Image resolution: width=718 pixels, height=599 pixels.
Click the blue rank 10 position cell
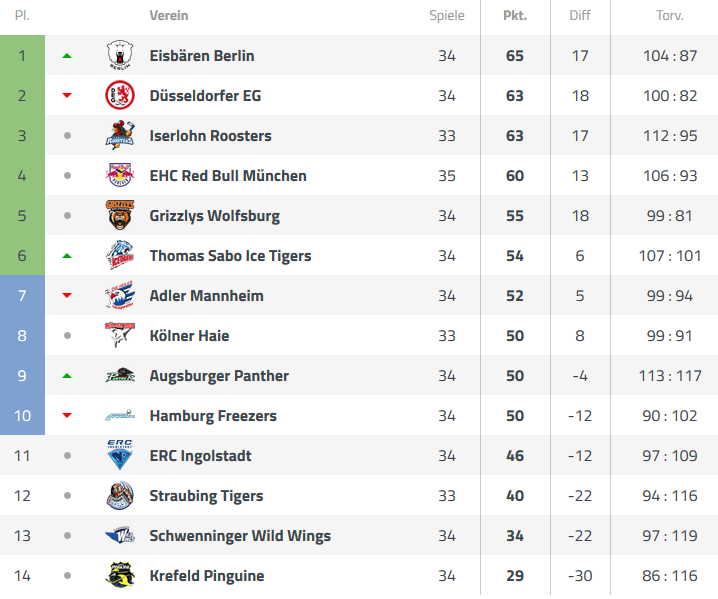tap(22, 415)
